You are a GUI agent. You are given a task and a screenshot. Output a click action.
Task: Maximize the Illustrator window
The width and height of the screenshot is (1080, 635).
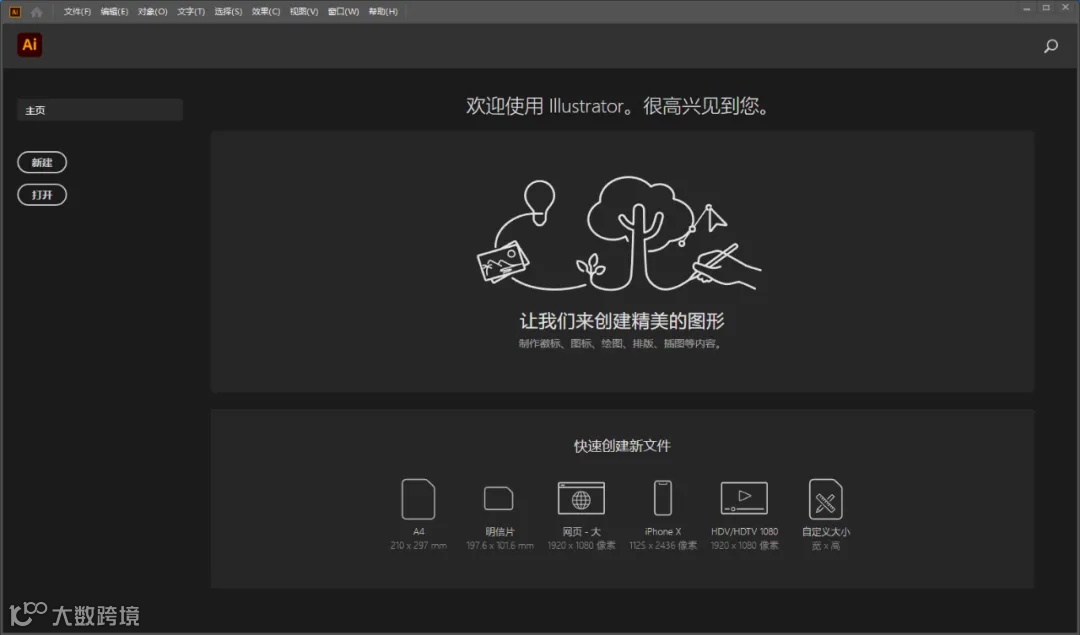(x=1046, y=8)
